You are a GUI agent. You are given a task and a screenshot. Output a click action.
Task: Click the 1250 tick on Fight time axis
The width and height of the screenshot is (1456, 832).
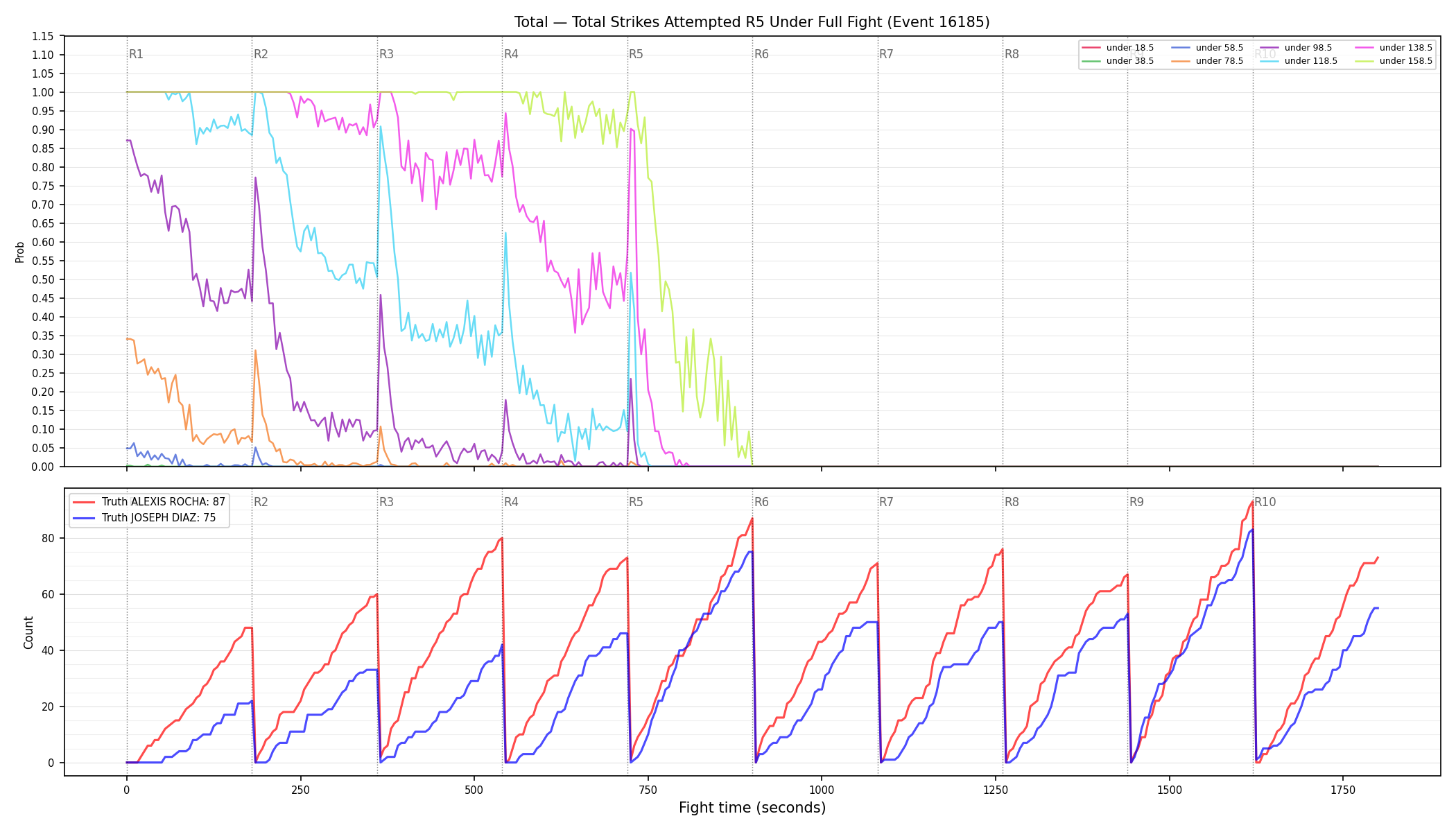[x=996, y=790]
